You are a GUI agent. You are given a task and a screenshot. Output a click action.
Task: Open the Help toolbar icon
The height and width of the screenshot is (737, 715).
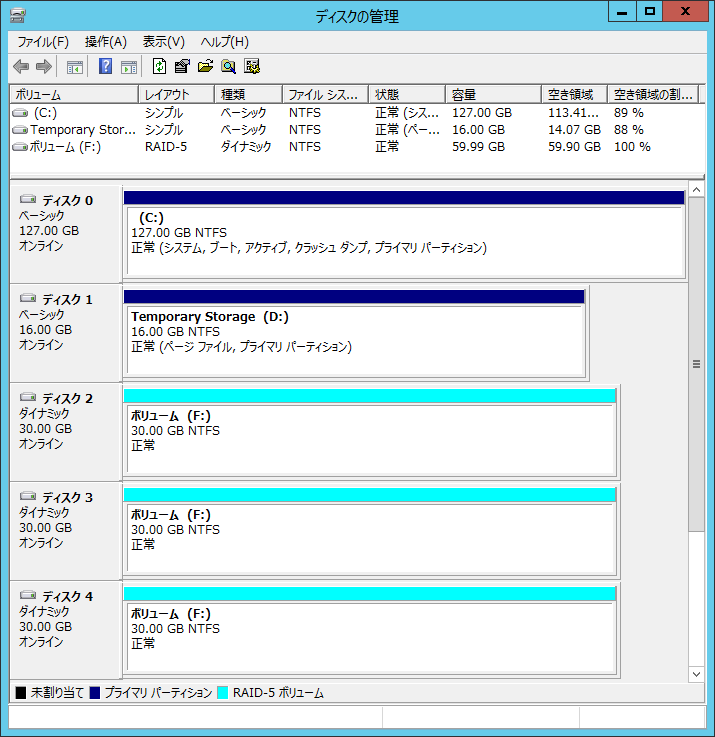[105, 66]
